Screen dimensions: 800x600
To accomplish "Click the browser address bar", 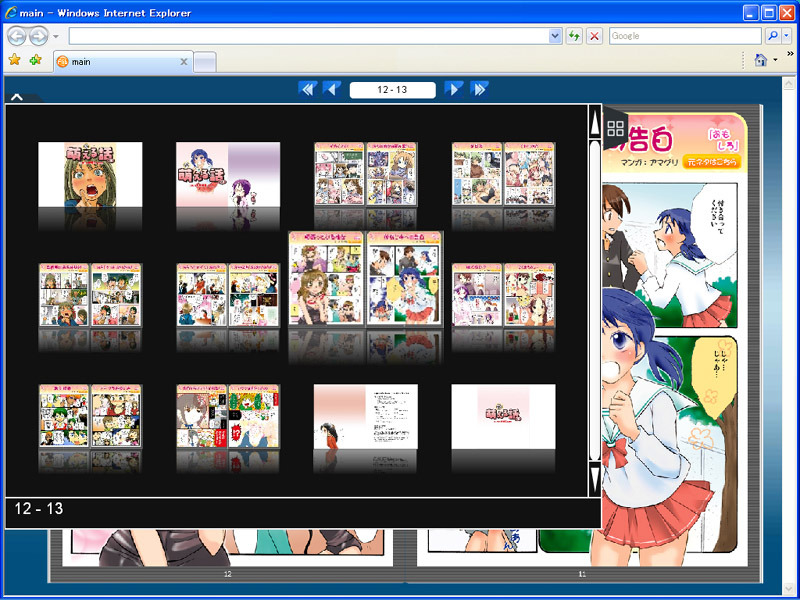I will [309, 36].
